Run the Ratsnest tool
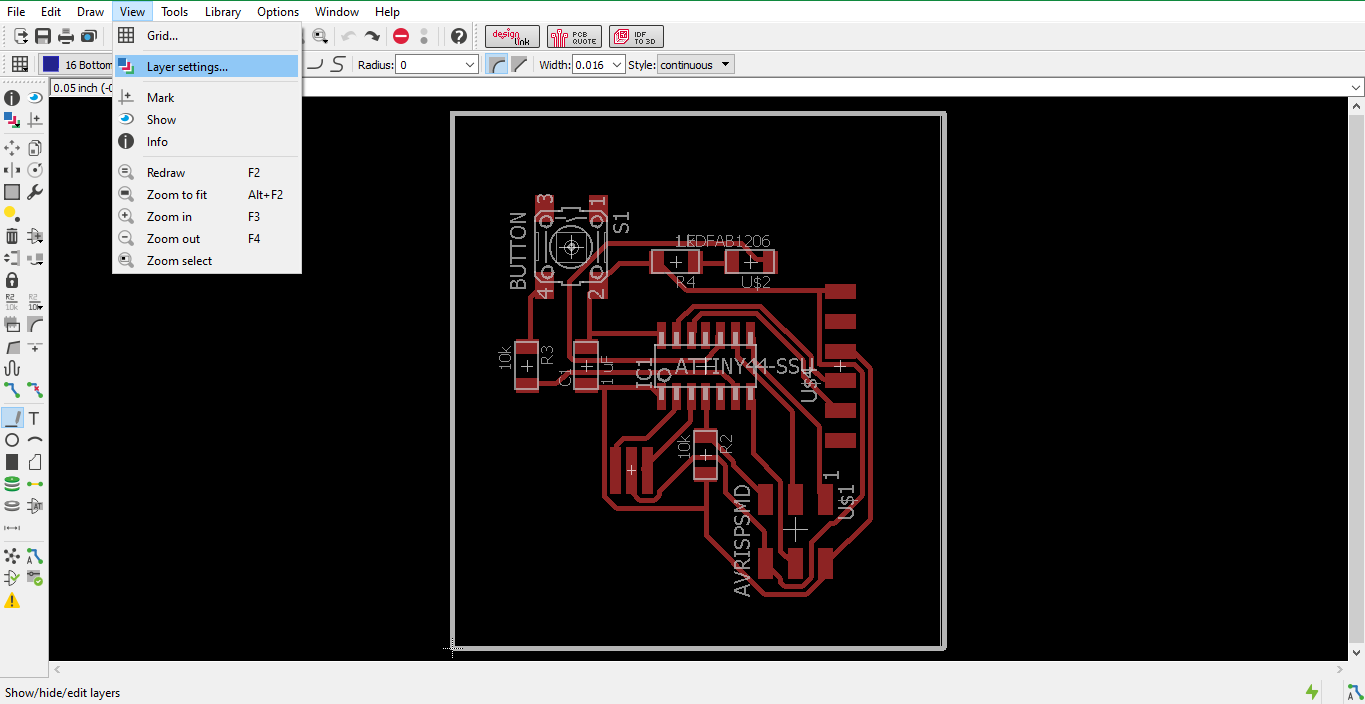The width and height of the screenshot is (1365, 704). 12,556
